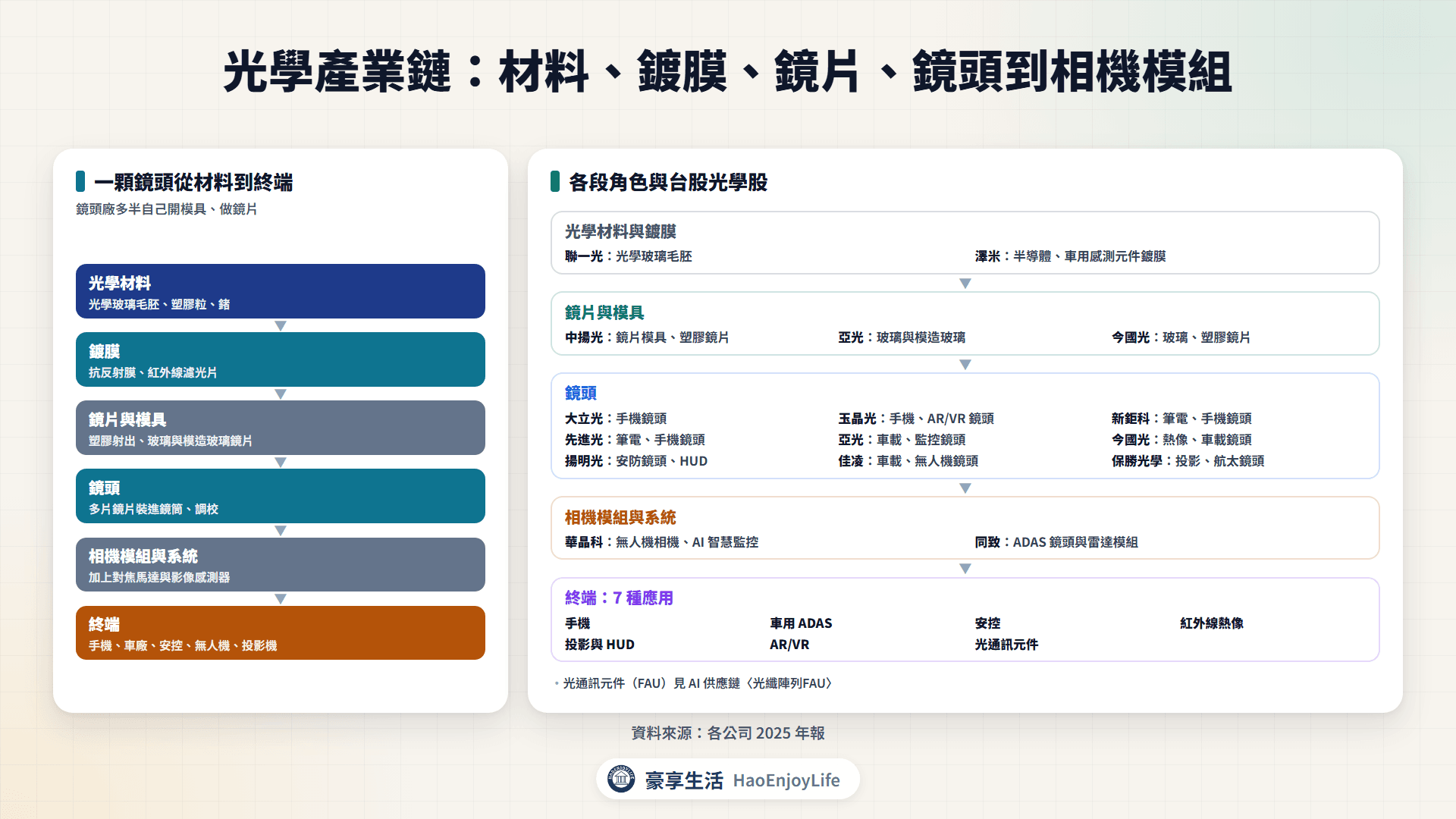Click the 光學材料與鍍膜 section title
Screen dimensions: 1456x819
pos(620,231)
